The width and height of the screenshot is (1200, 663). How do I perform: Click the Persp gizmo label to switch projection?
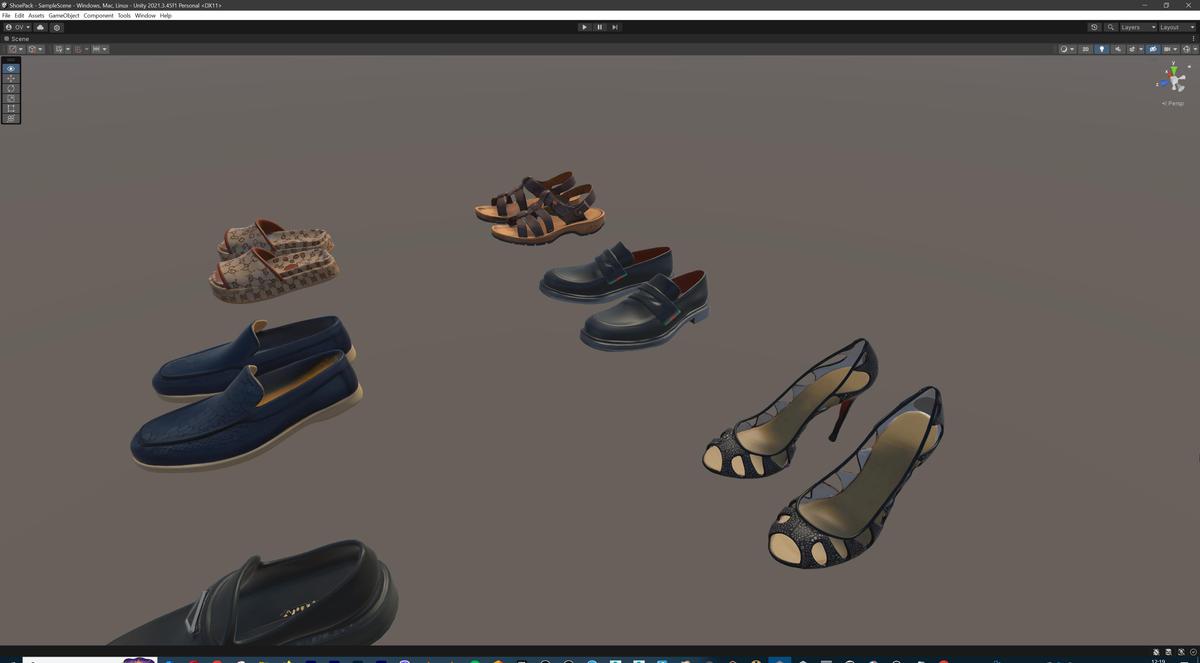click(x=1172, y=103)
